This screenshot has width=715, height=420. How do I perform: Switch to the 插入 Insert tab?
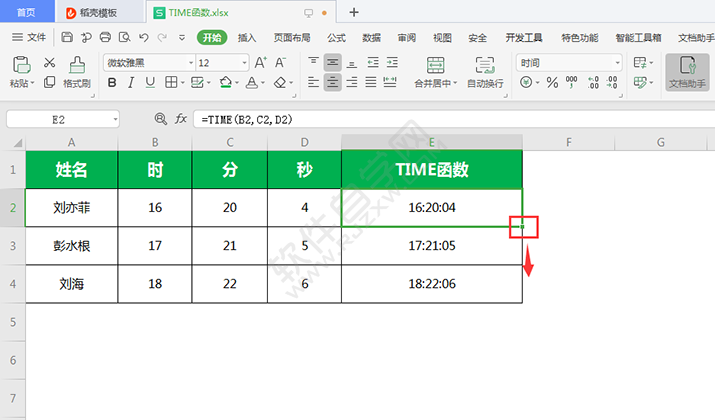pos(247,38)
